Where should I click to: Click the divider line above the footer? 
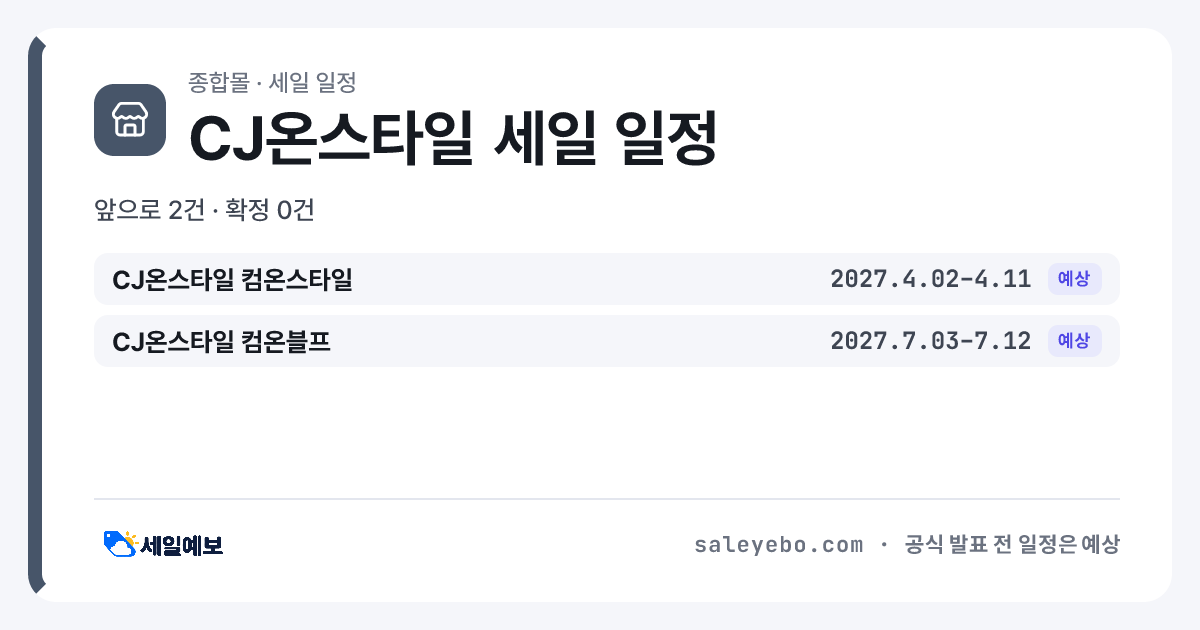tap(607, 498)
